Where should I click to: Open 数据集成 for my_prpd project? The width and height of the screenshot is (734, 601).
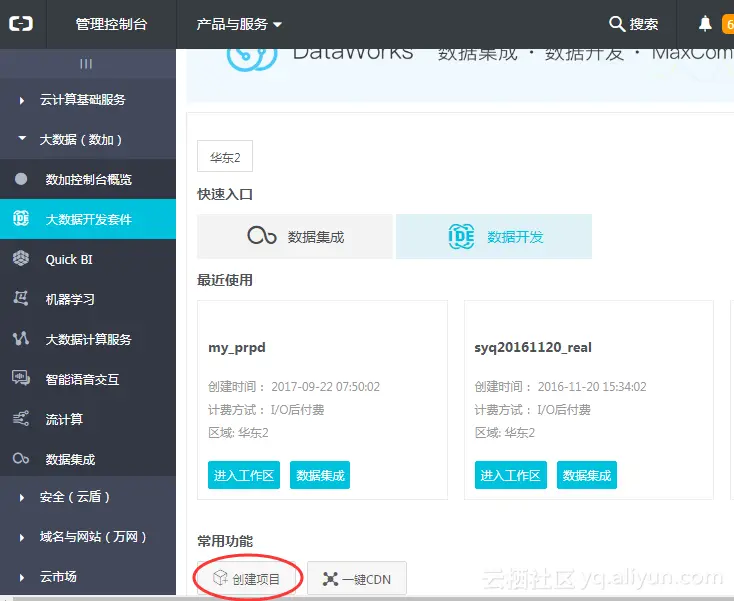(x=320, y=475)
